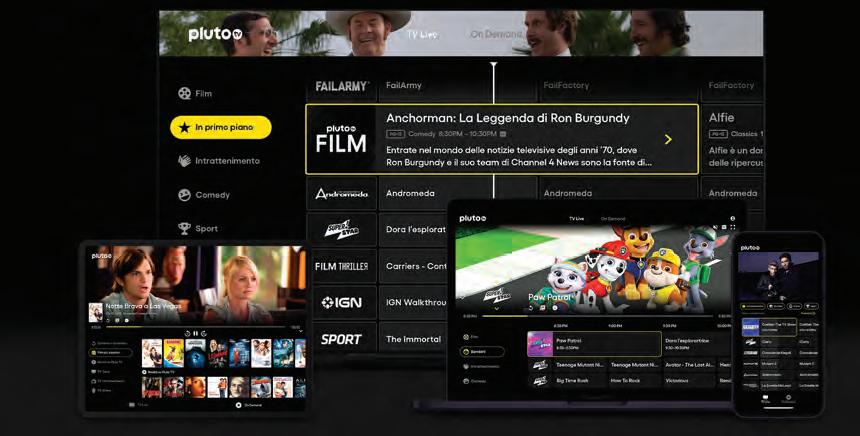Open the Alfie program listing

coord(732,139)
